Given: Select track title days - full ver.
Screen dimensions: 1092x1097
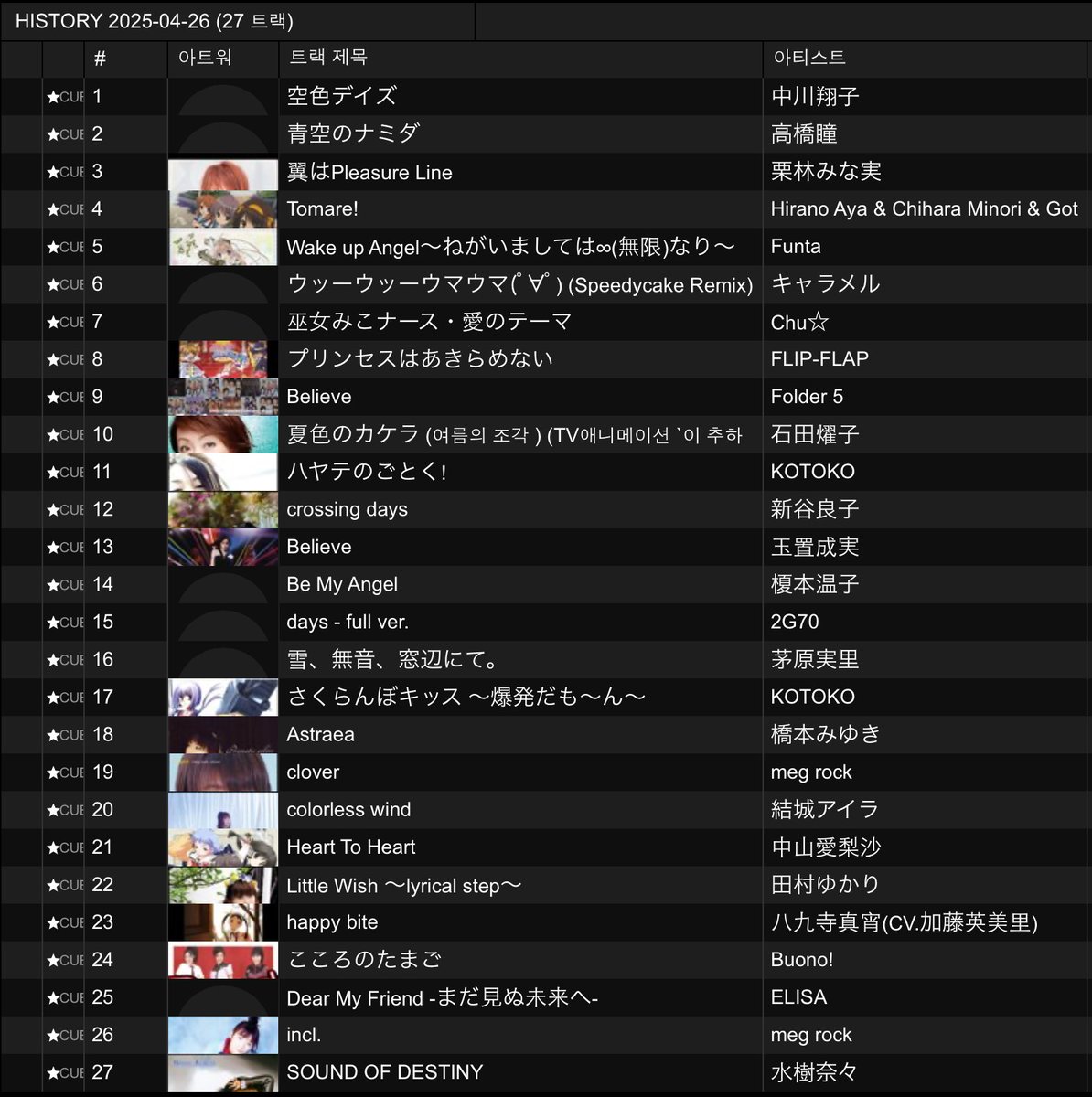Looking at the screenshot, I should [348, 622].
